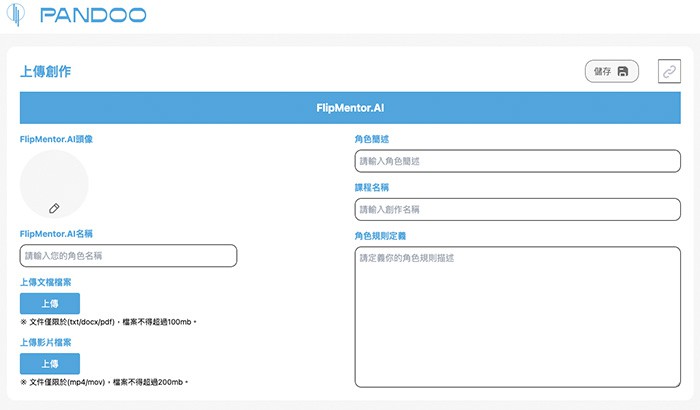Click into the 課程名稱 input field

517,209
